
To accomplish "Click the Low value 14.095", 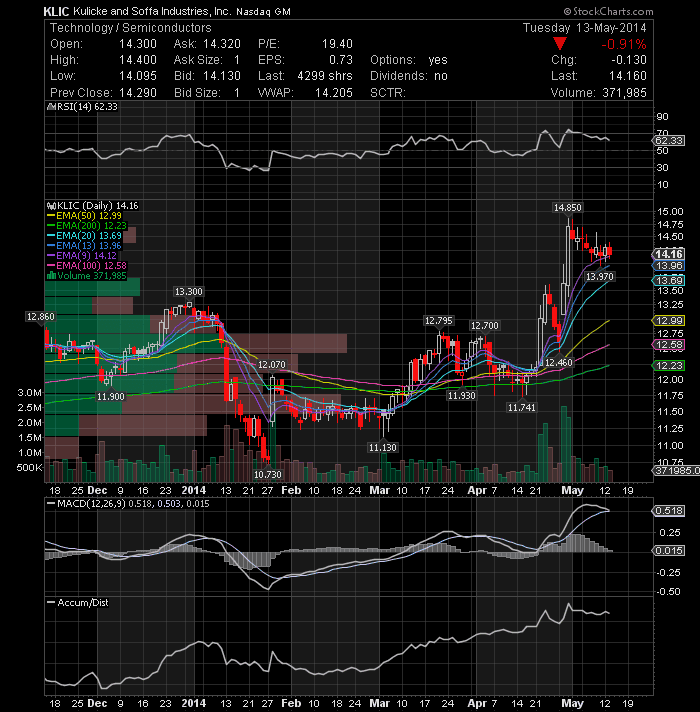I will pyautogui.click(x=138, y=76).
